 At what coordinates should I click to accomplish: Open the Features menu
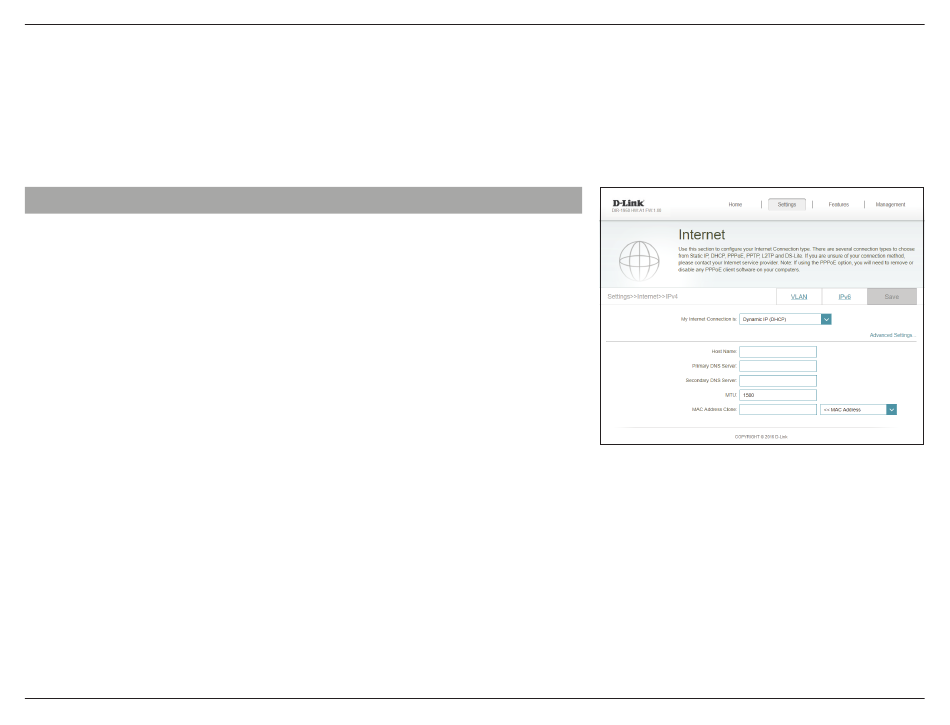tap(838, 204)
